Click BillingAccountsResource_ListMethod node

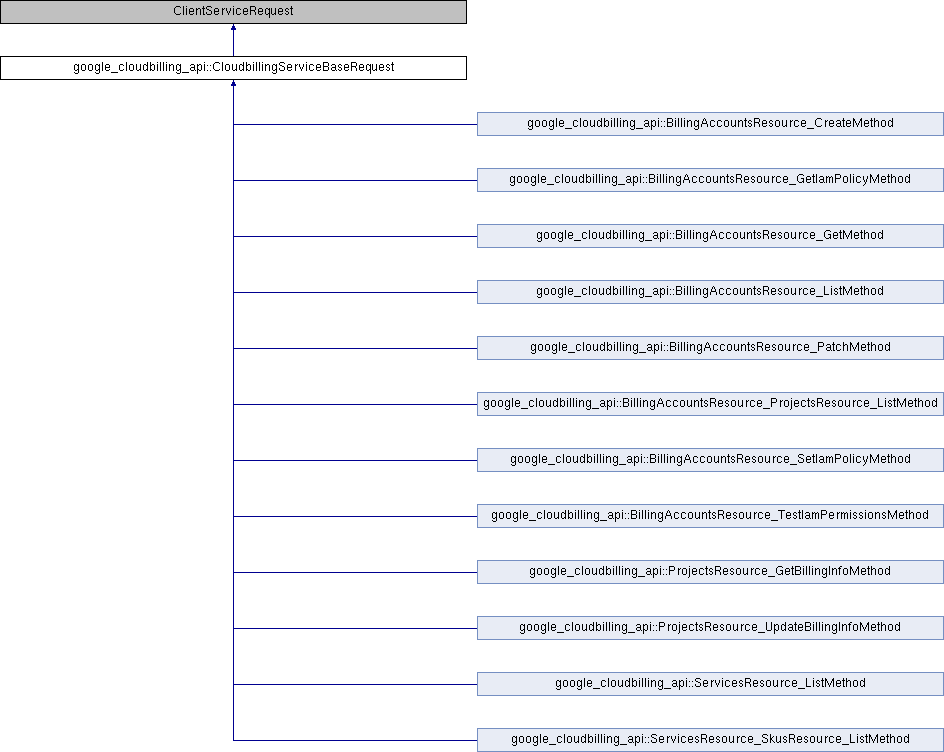710,291
